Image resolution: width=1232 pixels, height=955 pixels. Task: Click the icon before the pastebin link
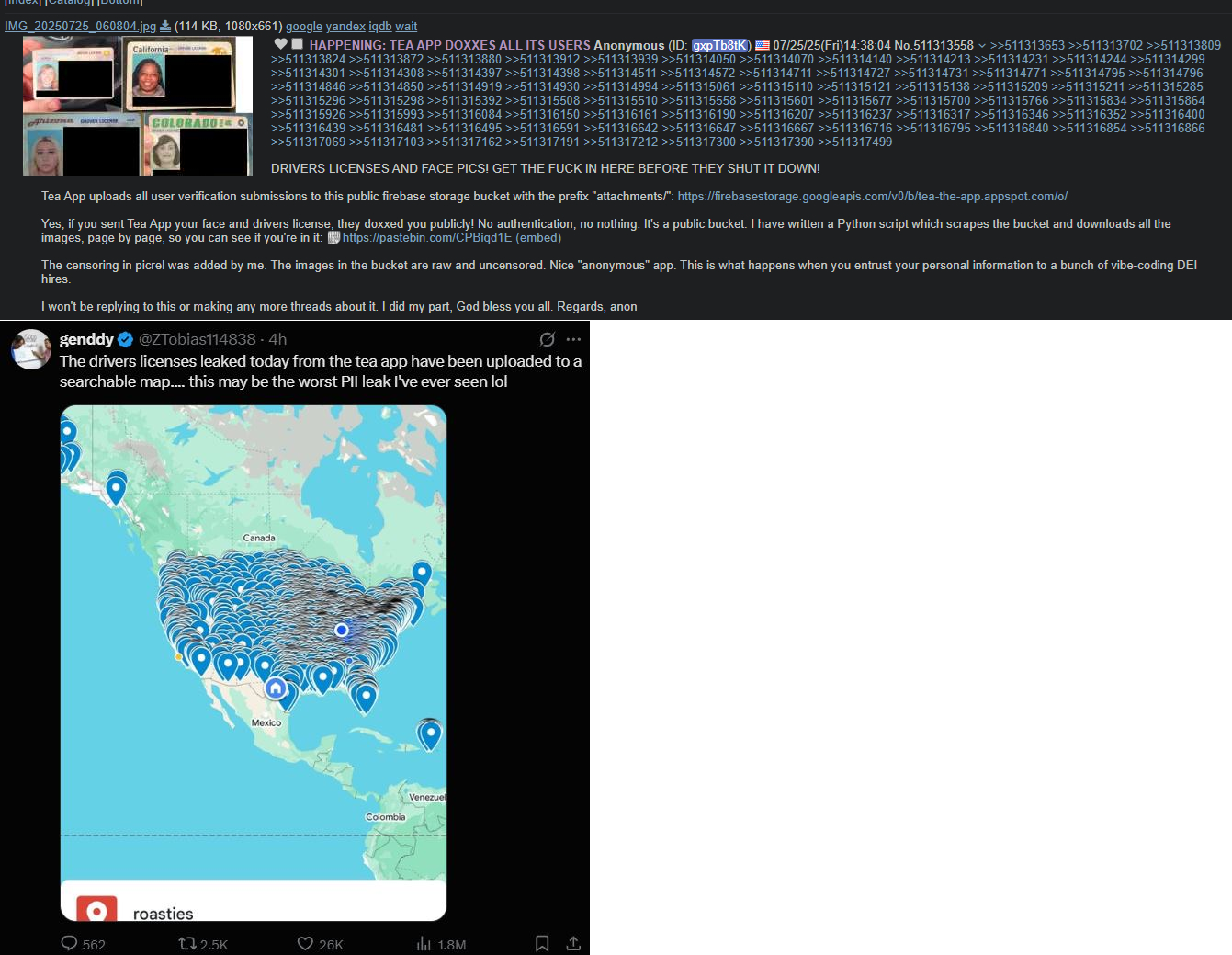333,237
